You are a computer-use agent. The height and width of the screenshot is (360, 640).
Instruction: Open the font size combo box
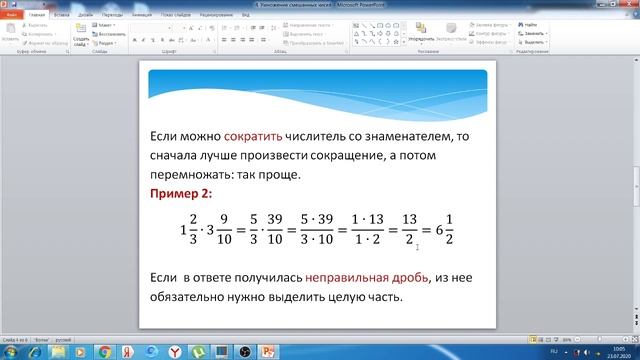[180, 28]
